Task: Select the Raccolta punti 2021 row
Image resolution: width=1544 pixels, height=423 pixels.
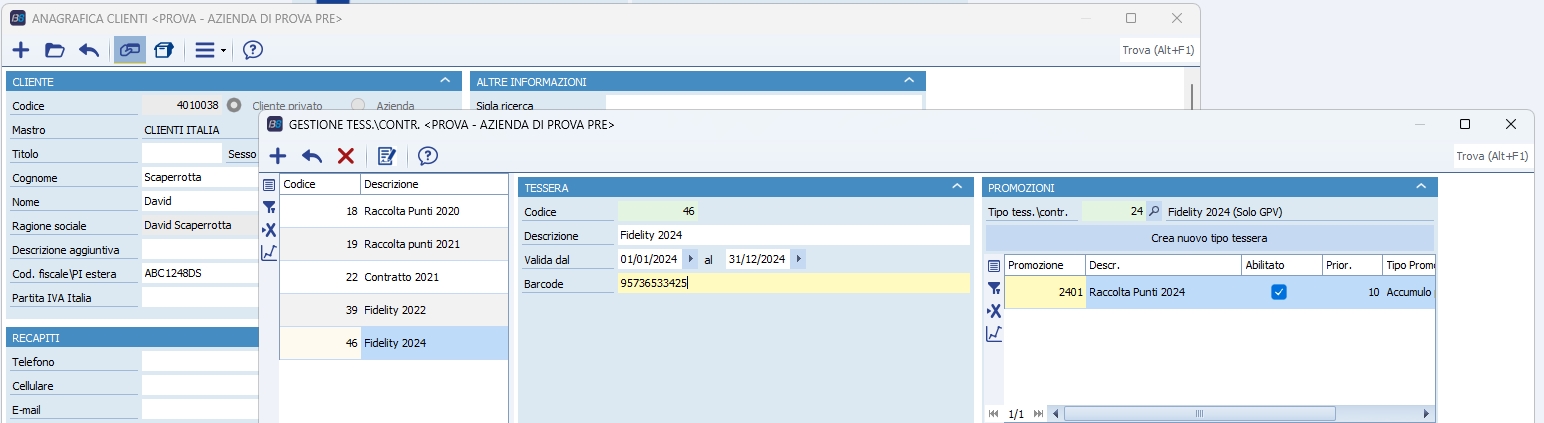Action: (x=394, y=244)
